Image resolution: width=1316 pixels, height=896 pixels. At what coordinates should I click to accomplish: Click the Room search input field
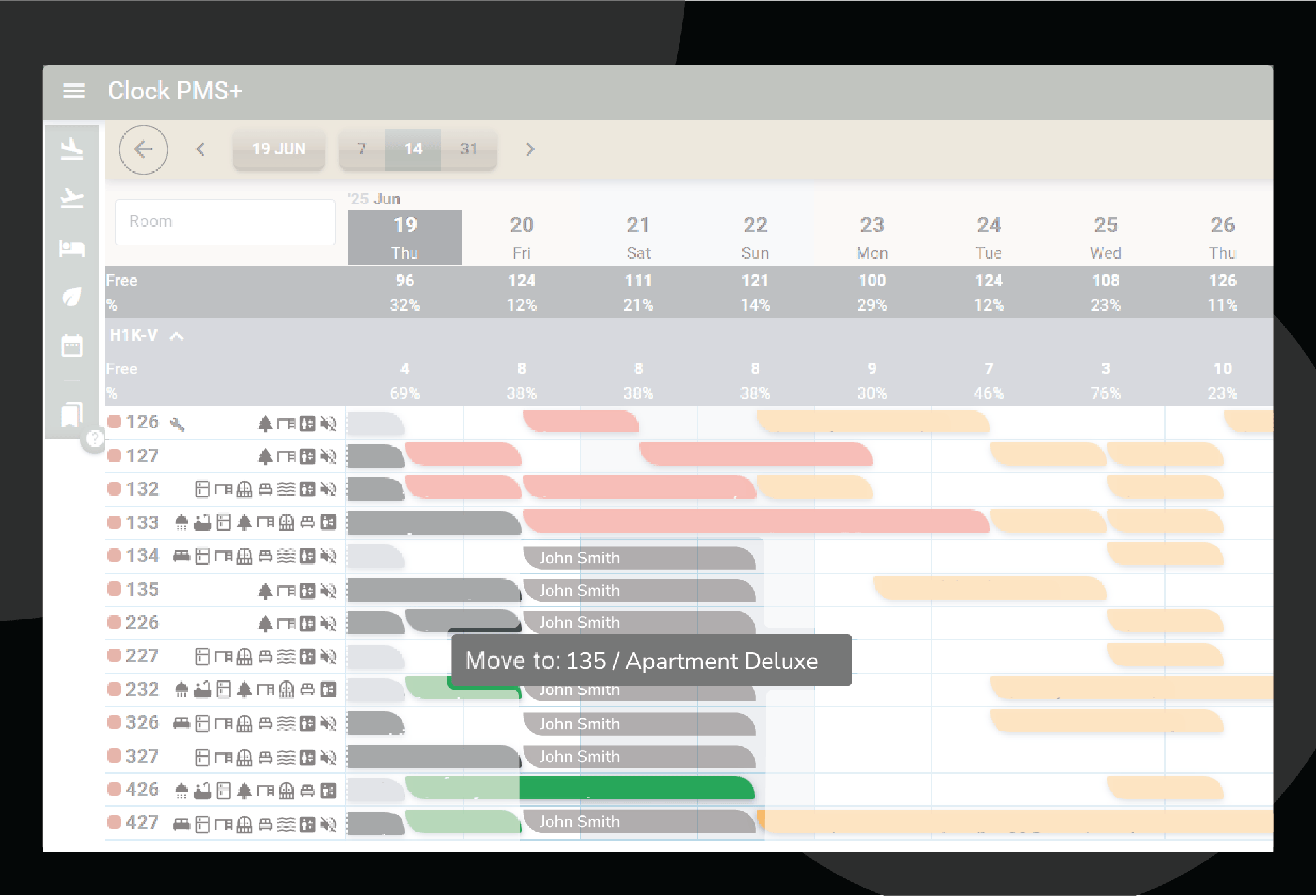pyautogui.click(x=225, y=222)
